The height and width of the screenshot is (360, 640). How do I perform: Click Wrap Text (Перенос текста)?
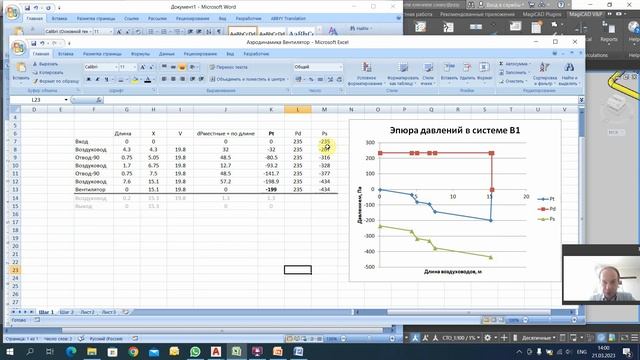pyautogui.click(x=228, y=67)
